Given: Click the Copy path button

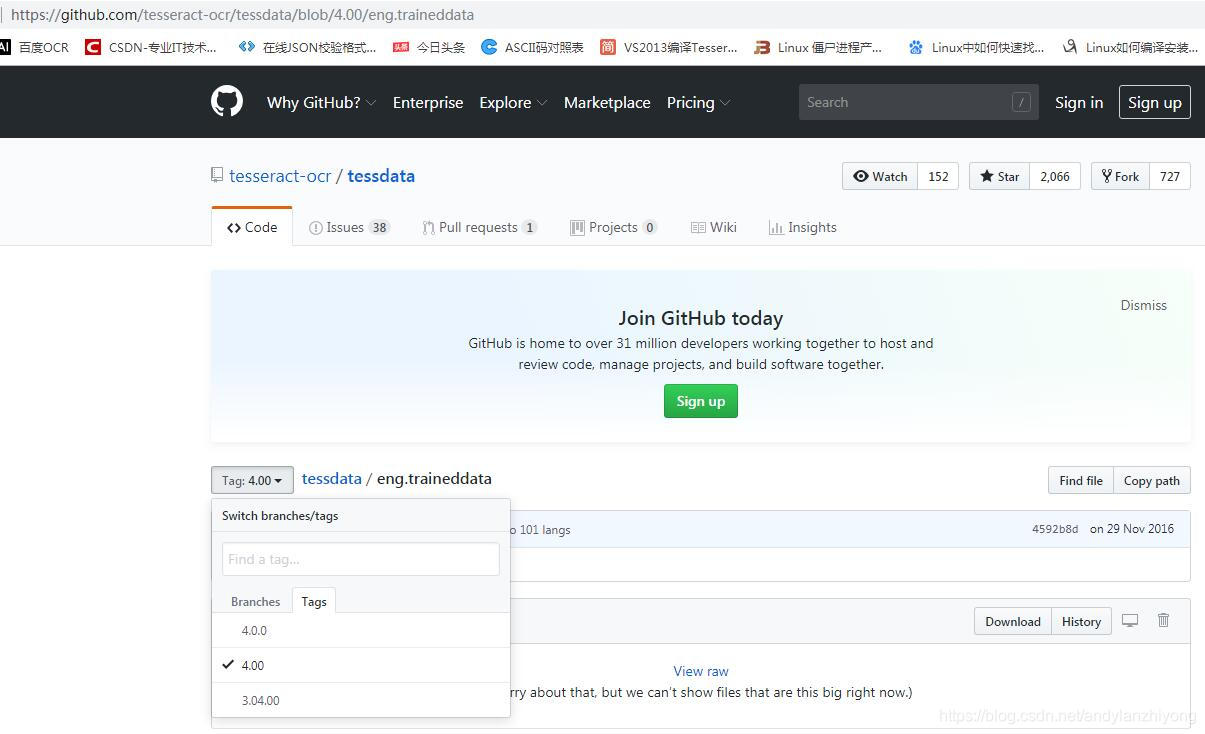Looking at the screenshot, I should coord(1152,480).
